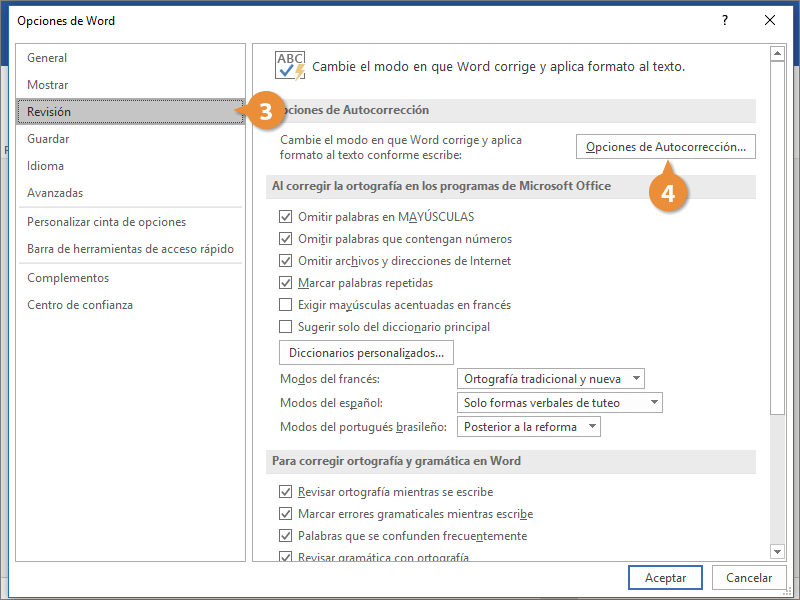Viewport: 800px width, 600px height.
Task: Enable Exigir mayúsculas acentuadas en francés
Action: [x=287, y=305]
